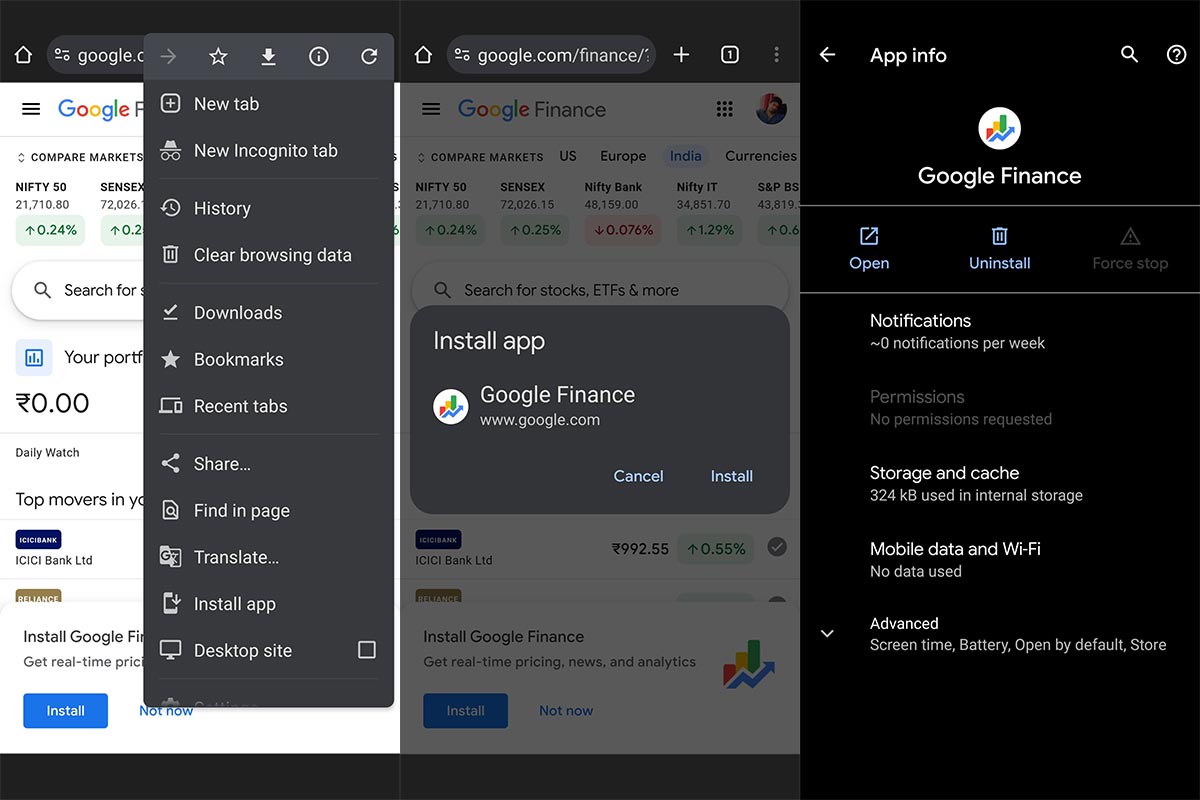Image resolution: width=1200 pixels, height=800 pixels.
Task: Toggle the ICICI Bank watchlist checkmark
Action: 777,547
